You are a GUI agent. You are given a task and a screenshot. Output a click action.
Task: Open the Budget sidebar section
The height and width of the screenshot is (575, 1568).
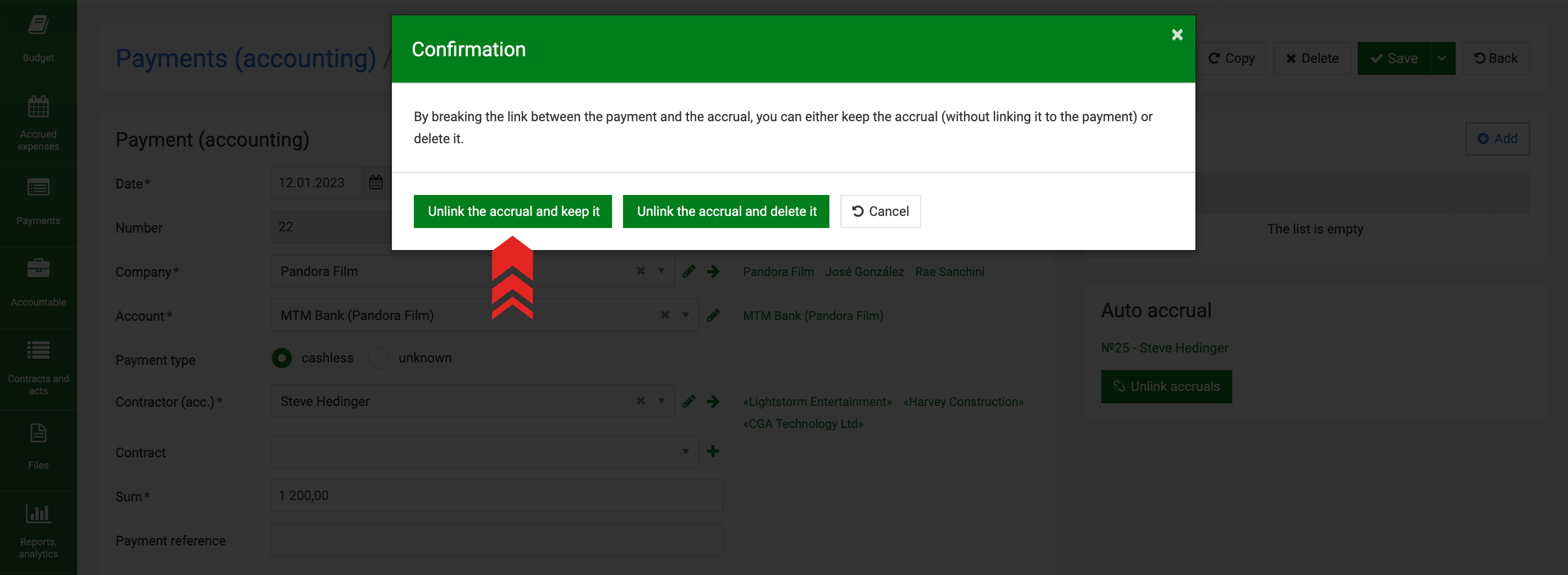tap(39, 41)
